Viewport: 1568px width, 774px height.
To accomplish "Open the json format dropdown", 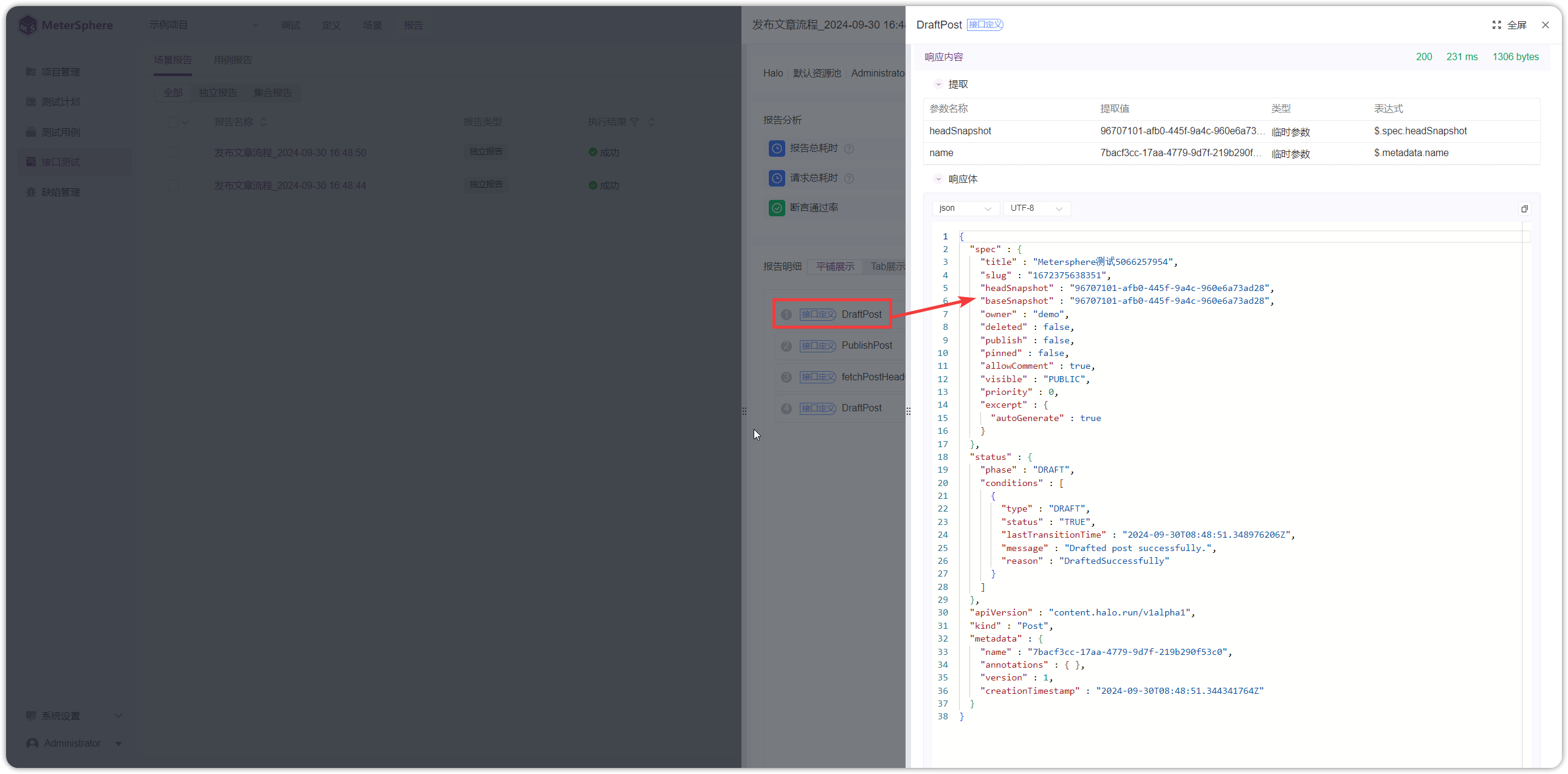I will coord(965,209).
